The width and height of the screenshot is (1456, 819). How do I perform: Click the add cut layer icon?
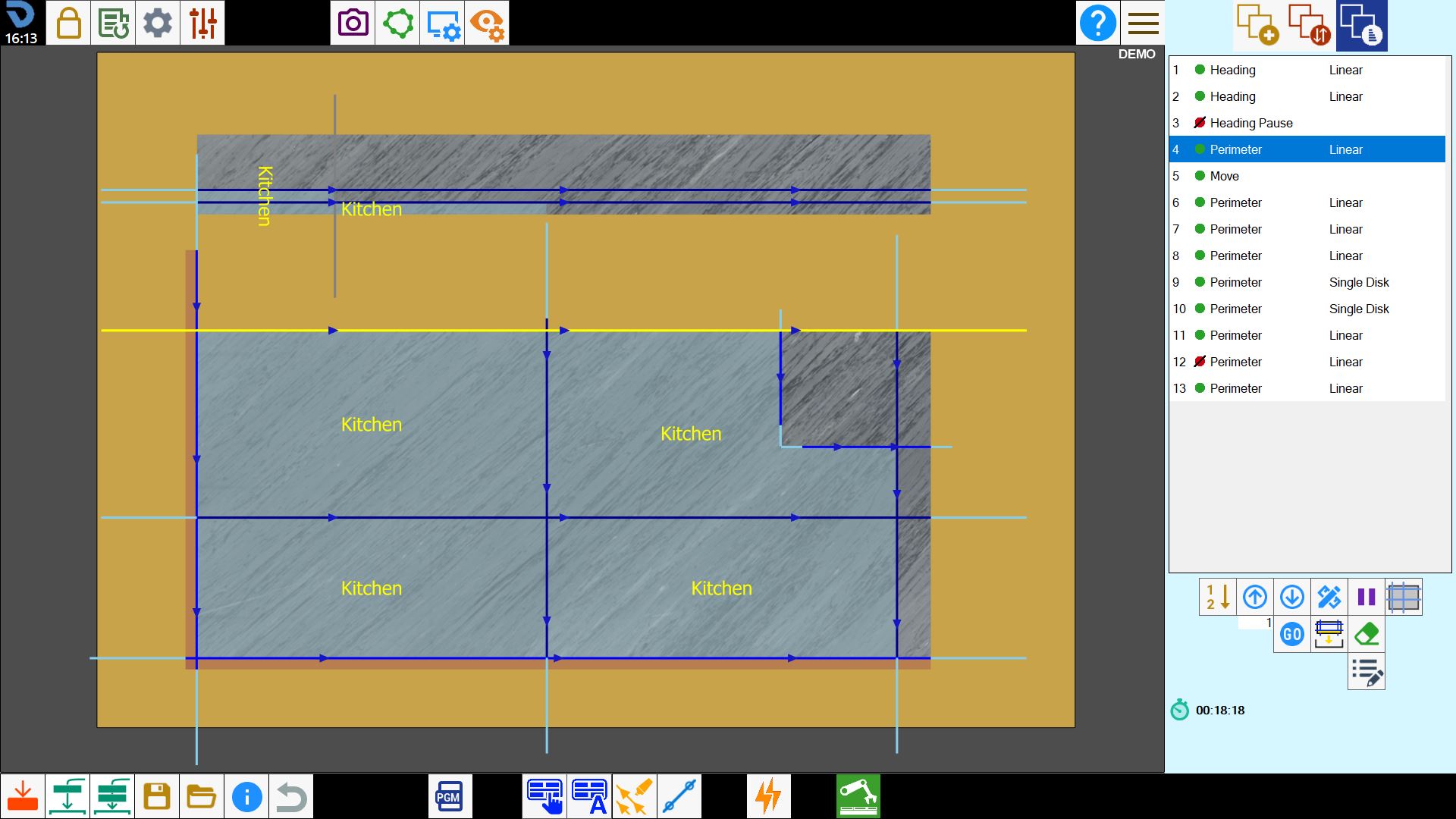click(x=1258, y=25)
